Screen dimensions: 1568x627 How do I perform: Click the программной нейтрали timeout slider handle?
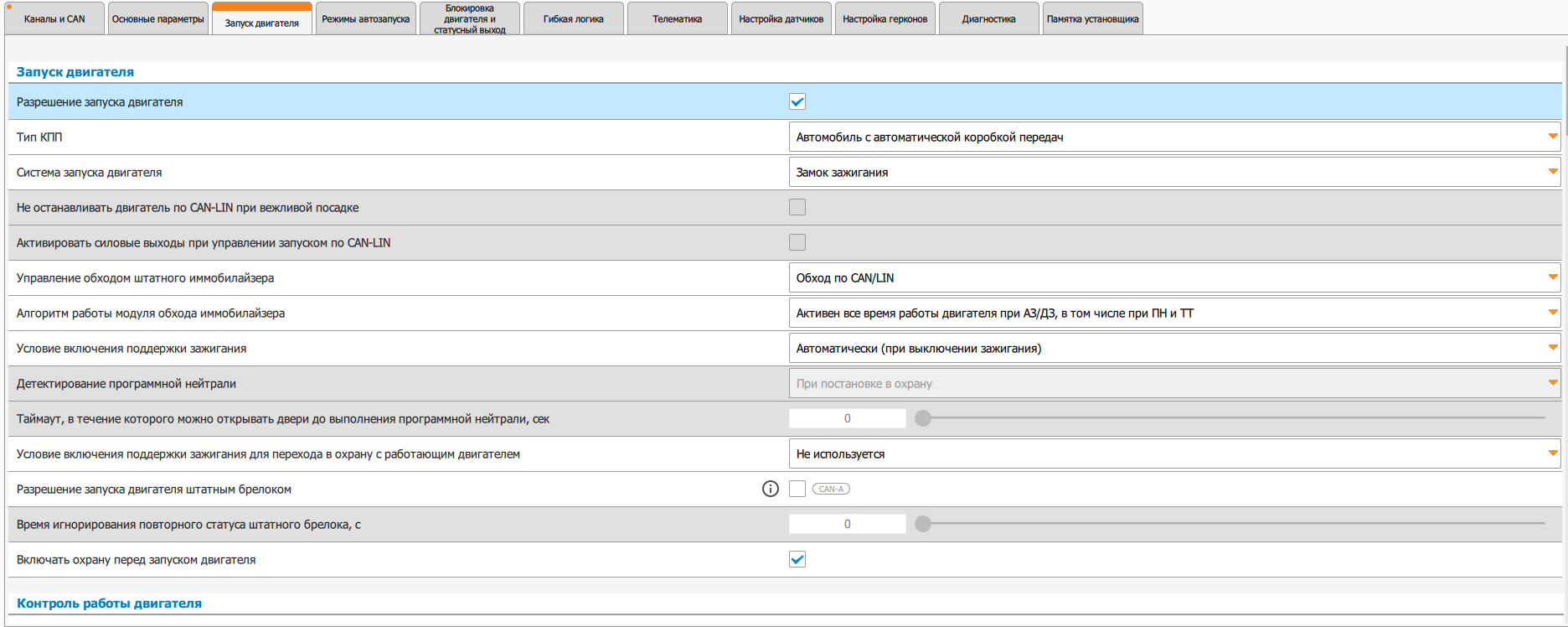click(x=923, y=418)
